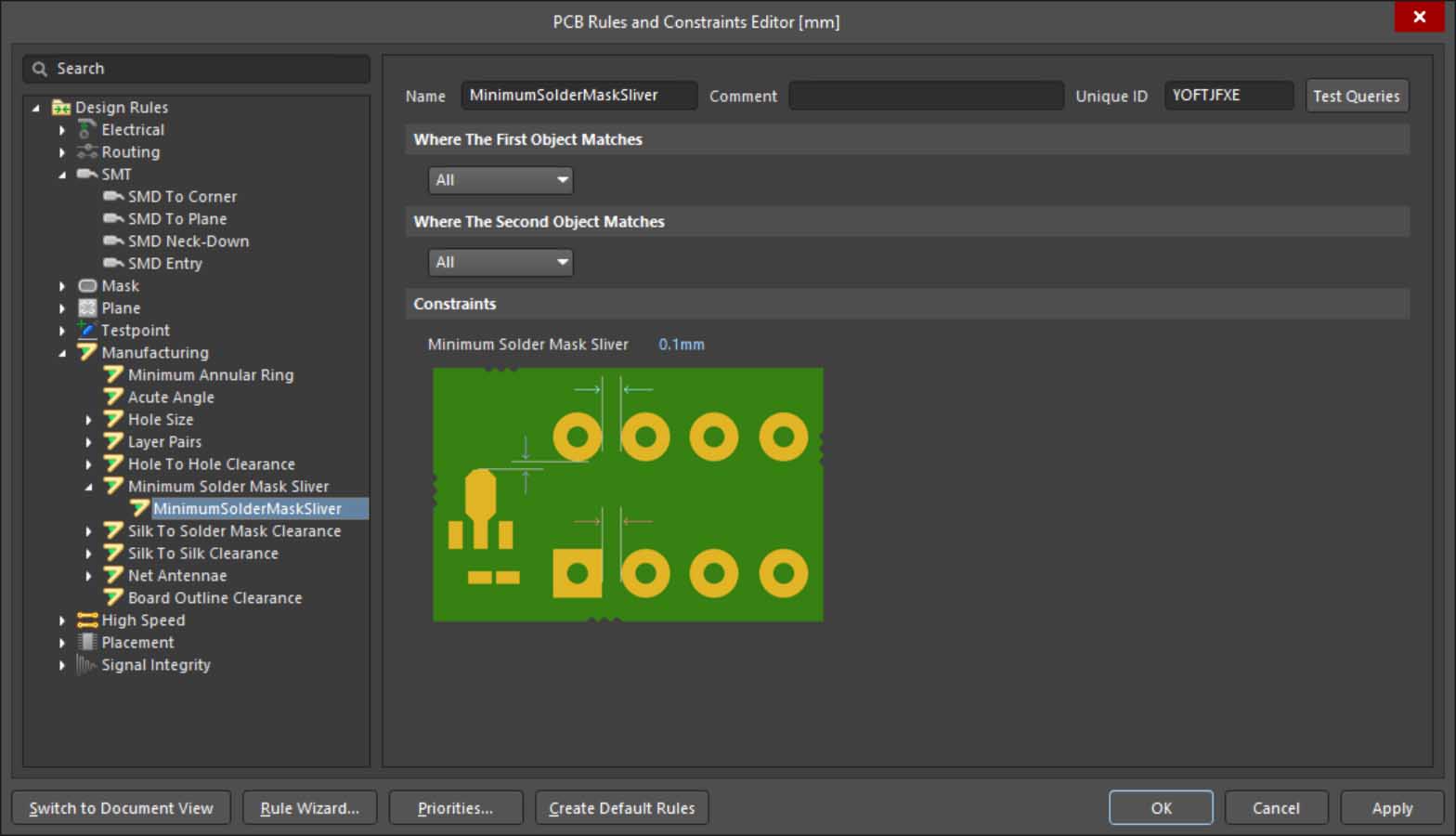Click Create Default Rules button
The image size is (1456, 836).
click(x=621, y=808)
